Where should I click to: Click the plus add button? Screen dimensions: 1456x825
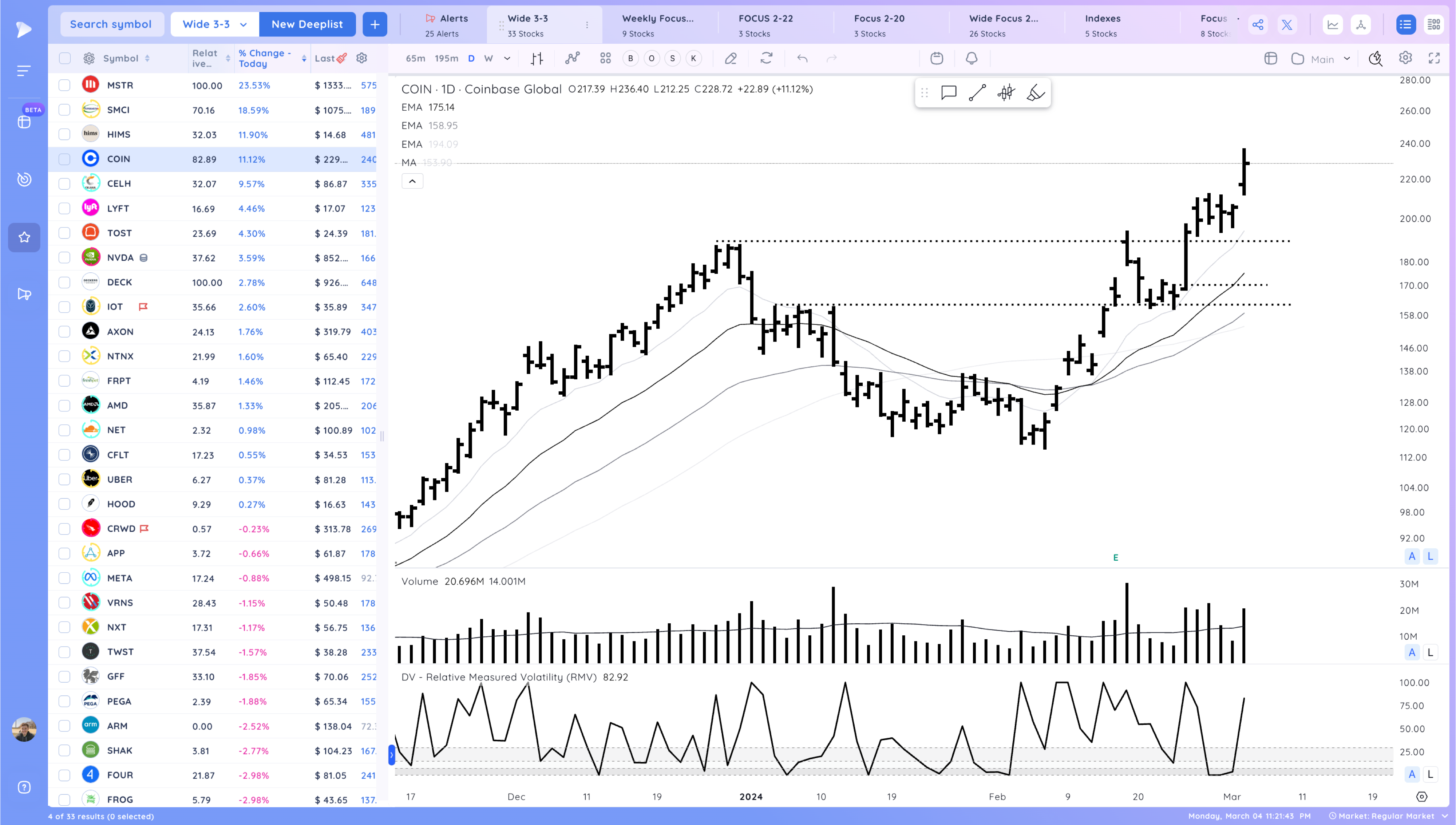375,24
